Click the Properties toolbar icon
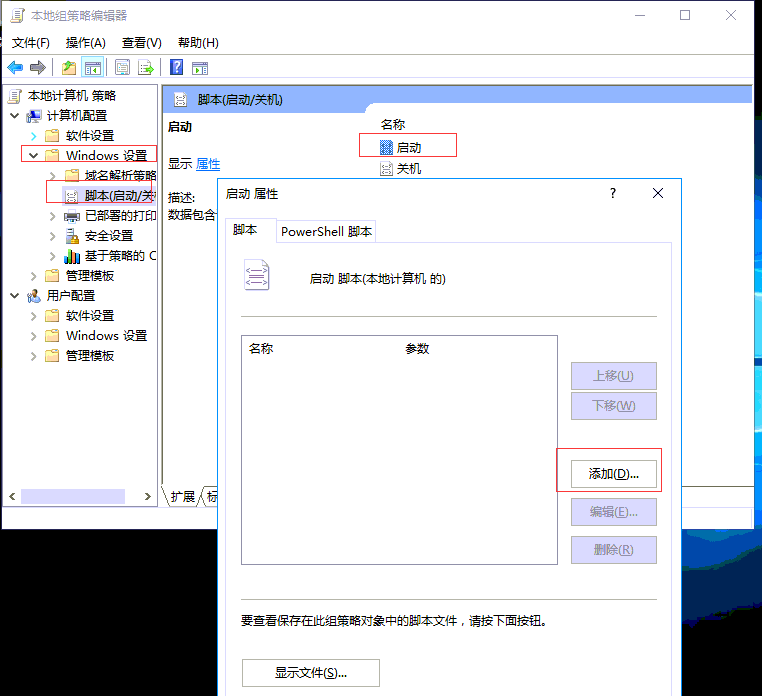The height and width of the screenshot is (696, 762). pyautogui.click(x=122, y=68)
